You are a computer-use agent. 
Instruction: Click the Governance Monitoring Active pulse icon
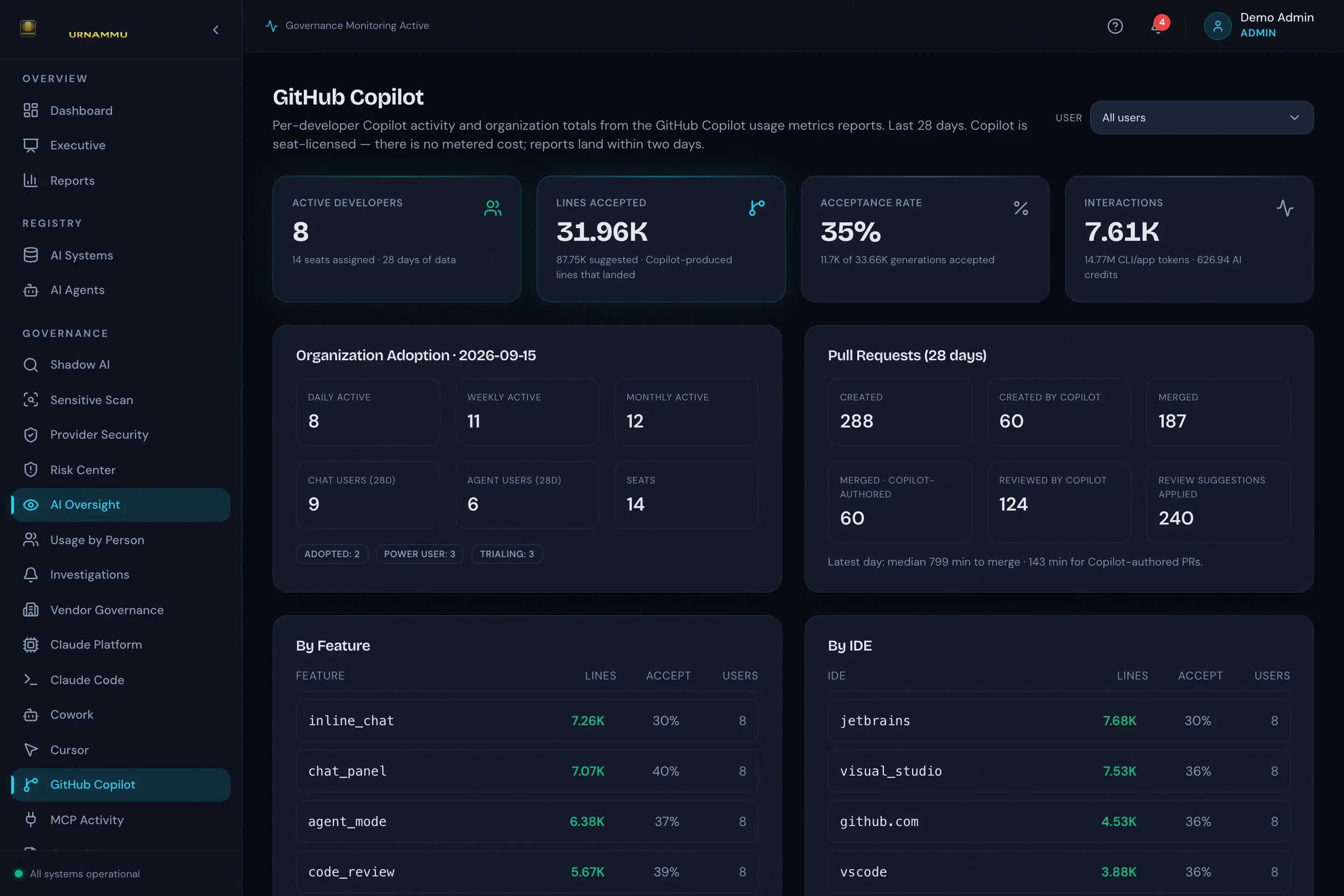[x=272, y=26]
